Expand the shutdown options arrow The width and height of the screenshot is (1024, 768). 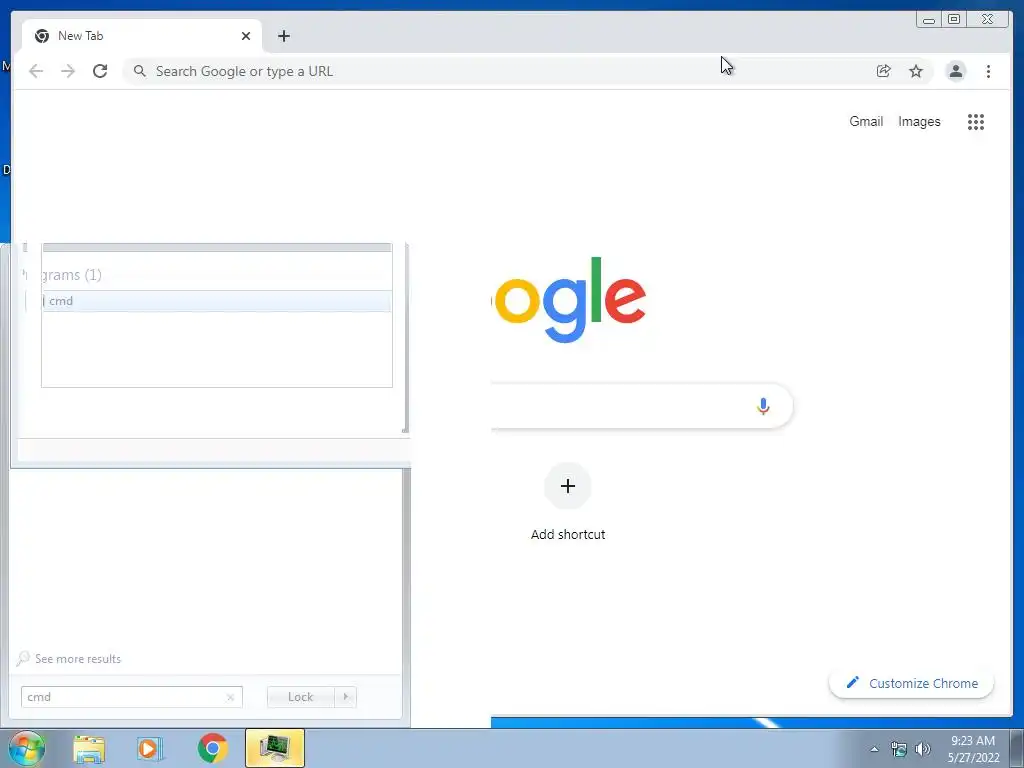345,697
